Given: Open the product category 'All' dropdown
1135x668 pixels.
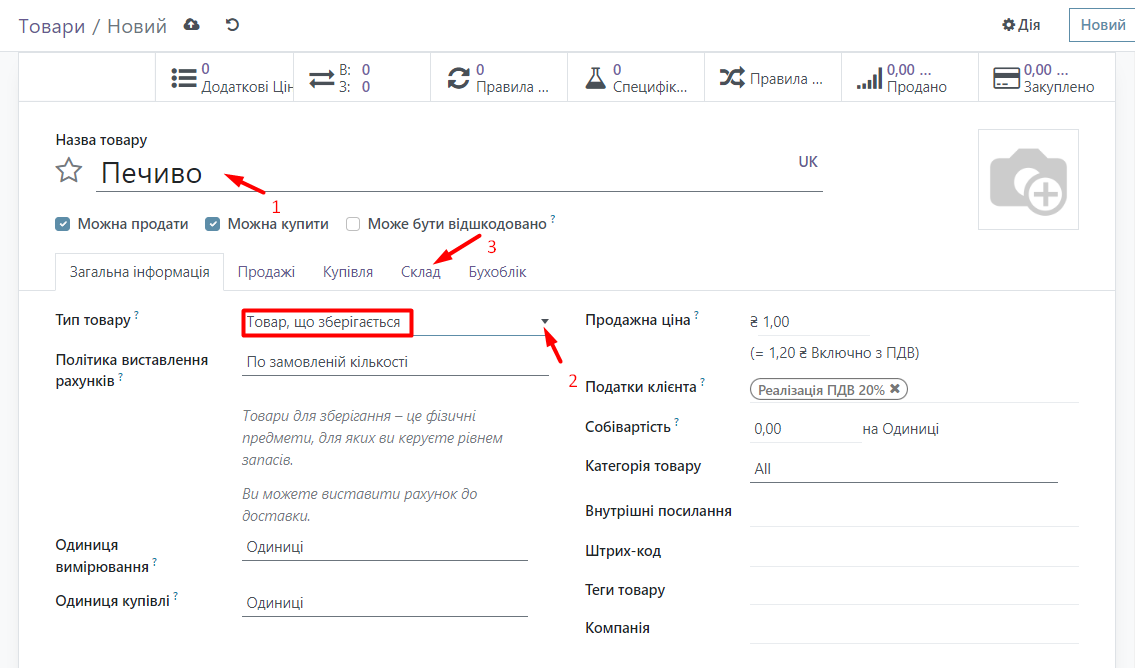Looking at the screenshot, I should 902,468.
